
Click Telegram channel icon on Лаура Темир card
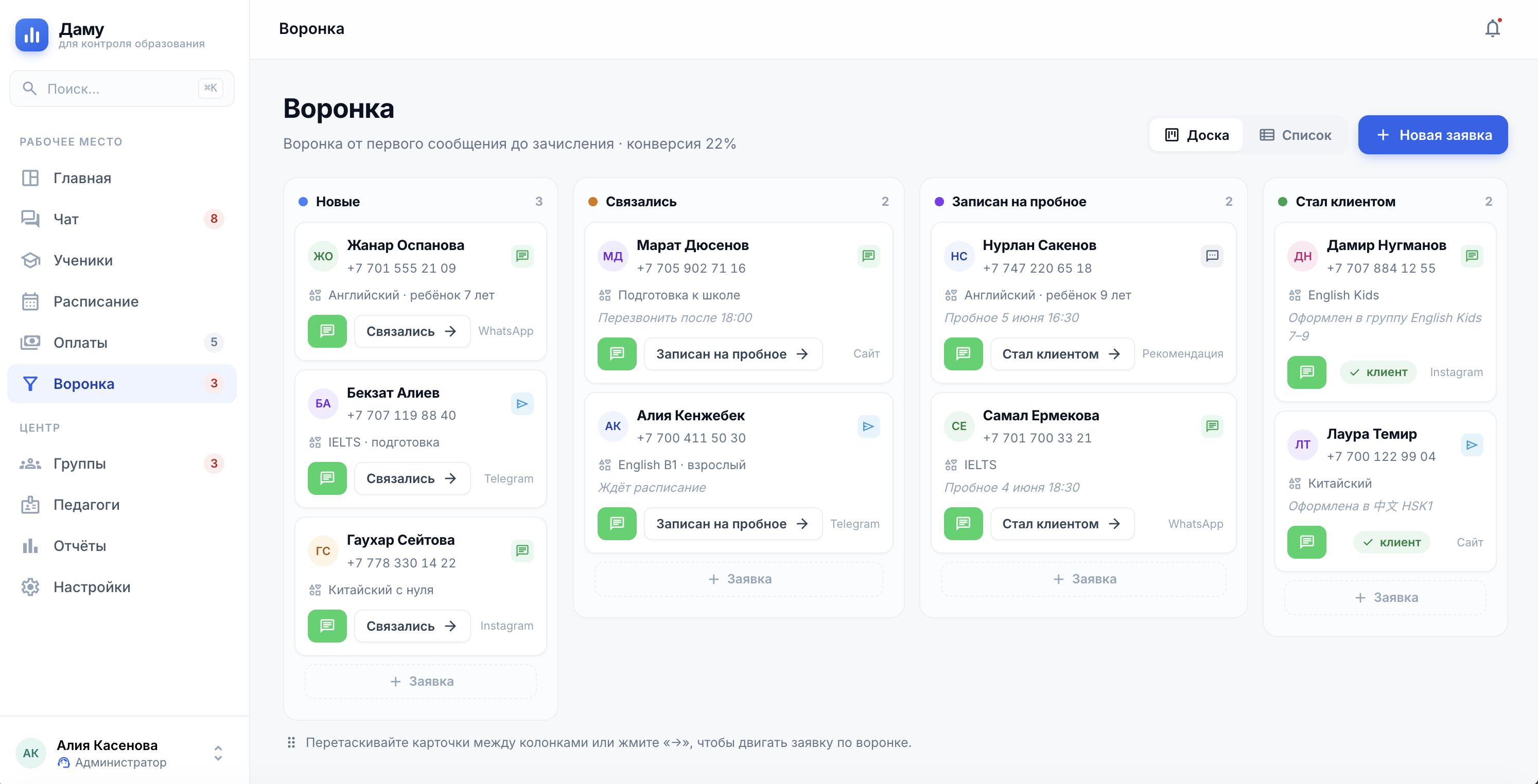coord(1472,445)
